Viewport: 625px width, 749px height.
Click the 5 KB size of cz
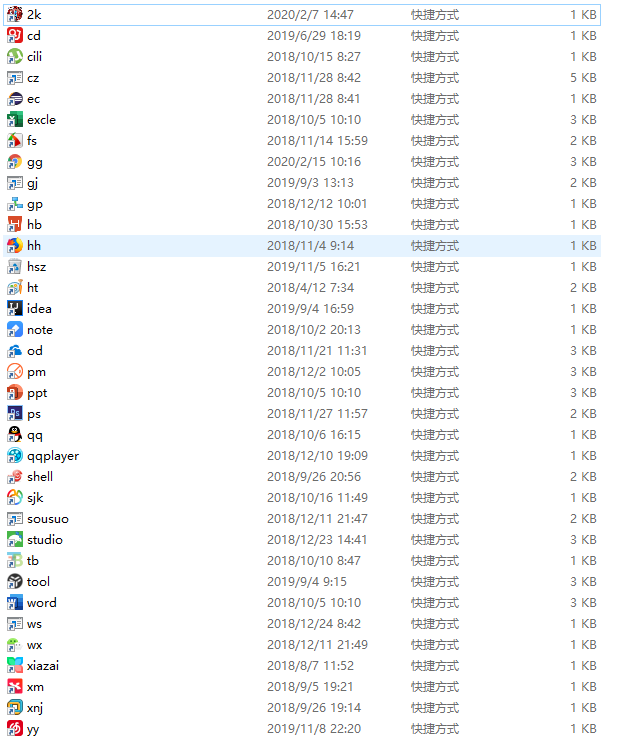[583, 78]
